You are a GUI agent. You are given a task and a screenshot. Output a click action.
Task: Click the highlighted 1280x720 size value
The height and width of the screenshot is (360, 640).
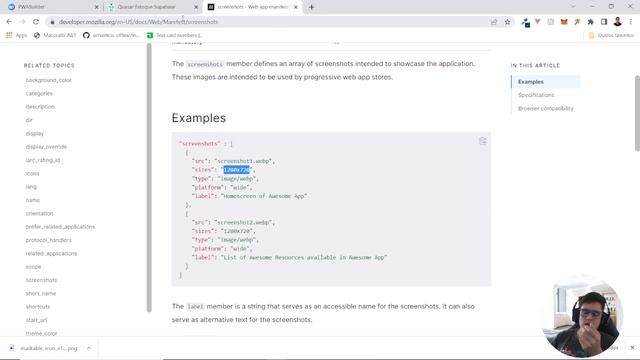(x=236, y=170)
